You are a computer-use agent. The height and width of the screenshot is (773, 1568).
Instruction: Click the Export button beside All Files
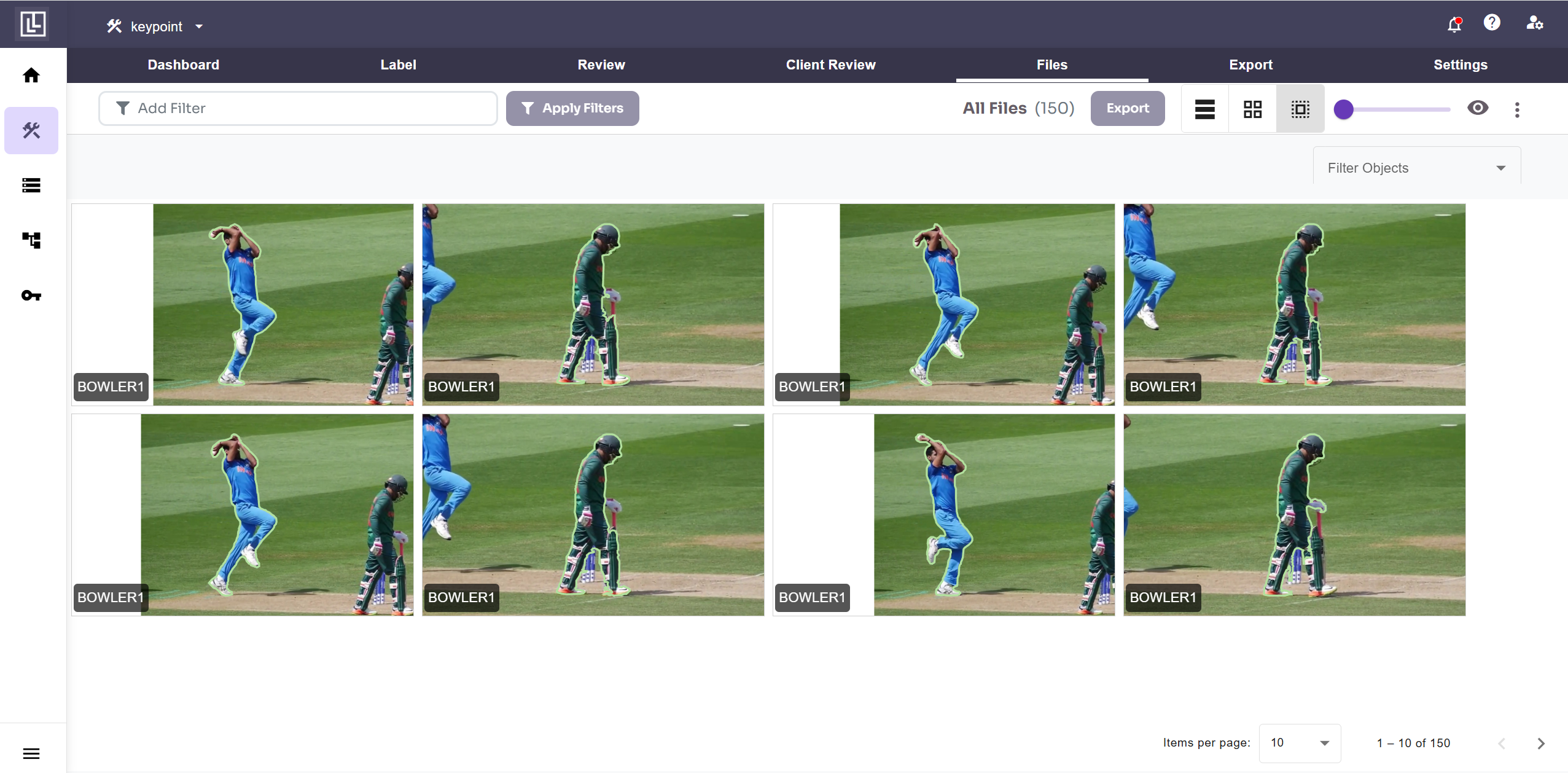coord(1127,108)
